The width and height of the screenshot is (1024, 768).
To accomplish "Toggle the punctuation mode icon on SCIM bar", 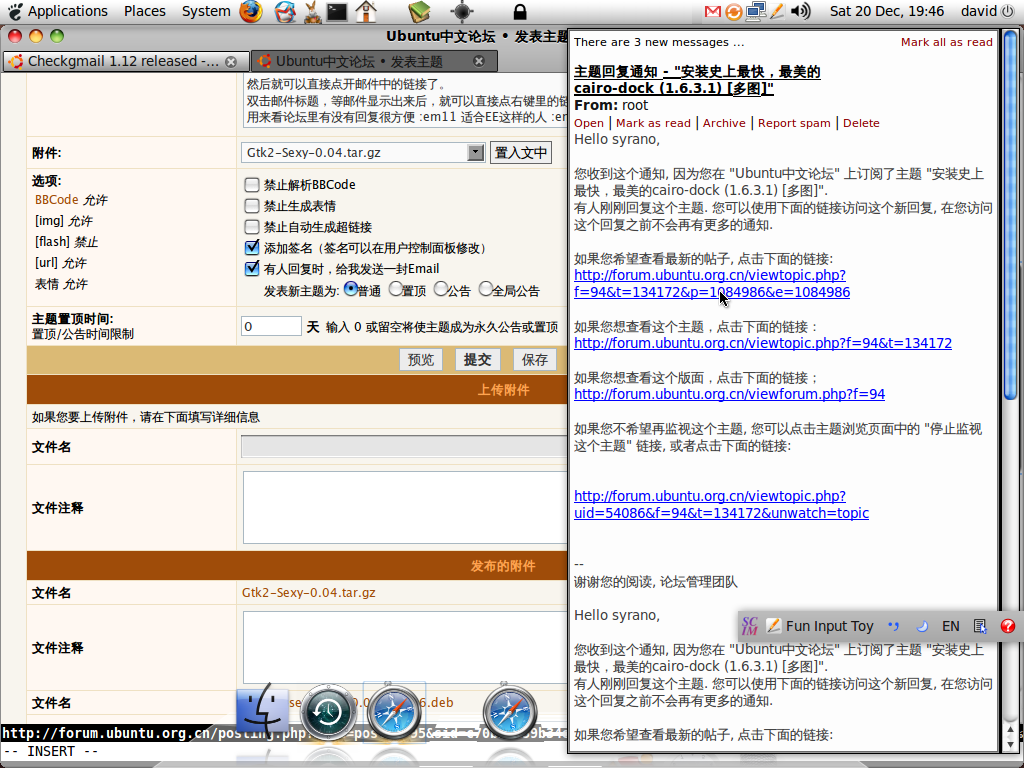I will pos(893,626).
